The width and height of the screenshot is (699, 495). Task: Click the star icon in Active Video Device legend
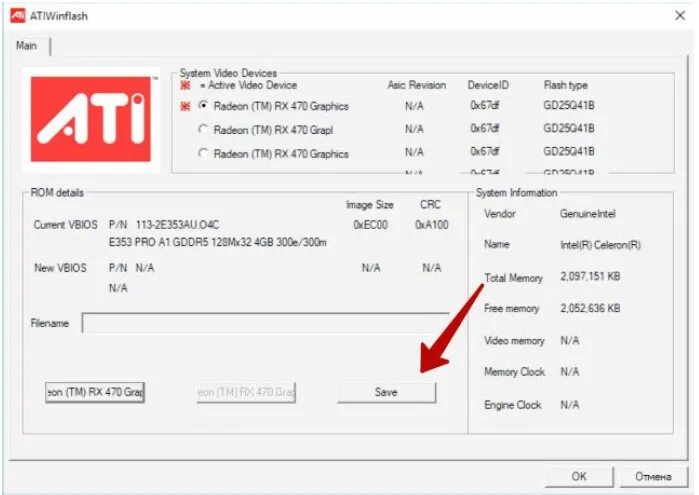(185, 85)
